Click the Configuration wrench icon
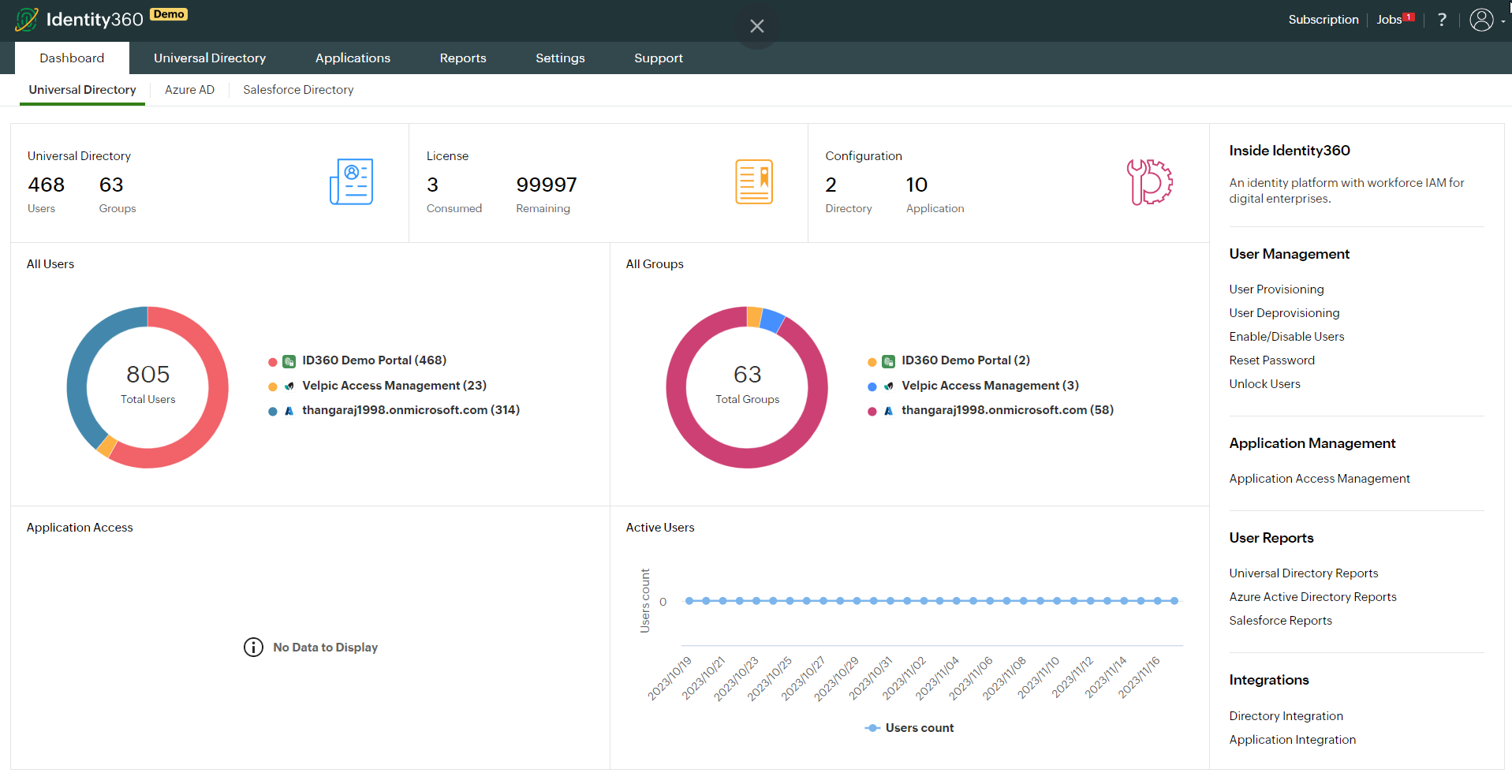The height and width of the screenshot is (784, 1512). click(x=1150, y=182)
